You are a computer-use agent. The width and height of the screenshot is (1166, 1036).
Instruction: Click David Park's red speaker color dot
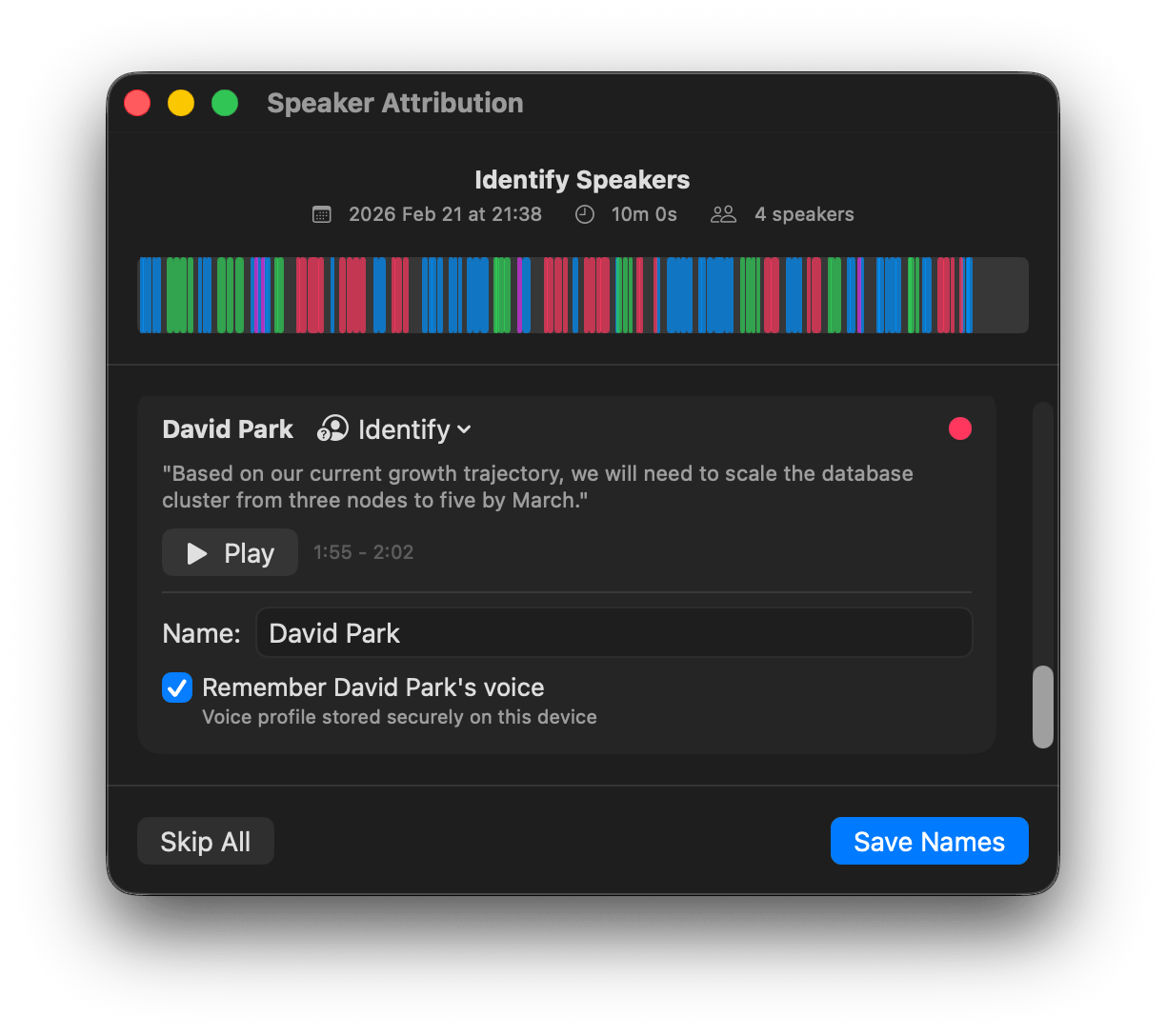click(959, 428)
